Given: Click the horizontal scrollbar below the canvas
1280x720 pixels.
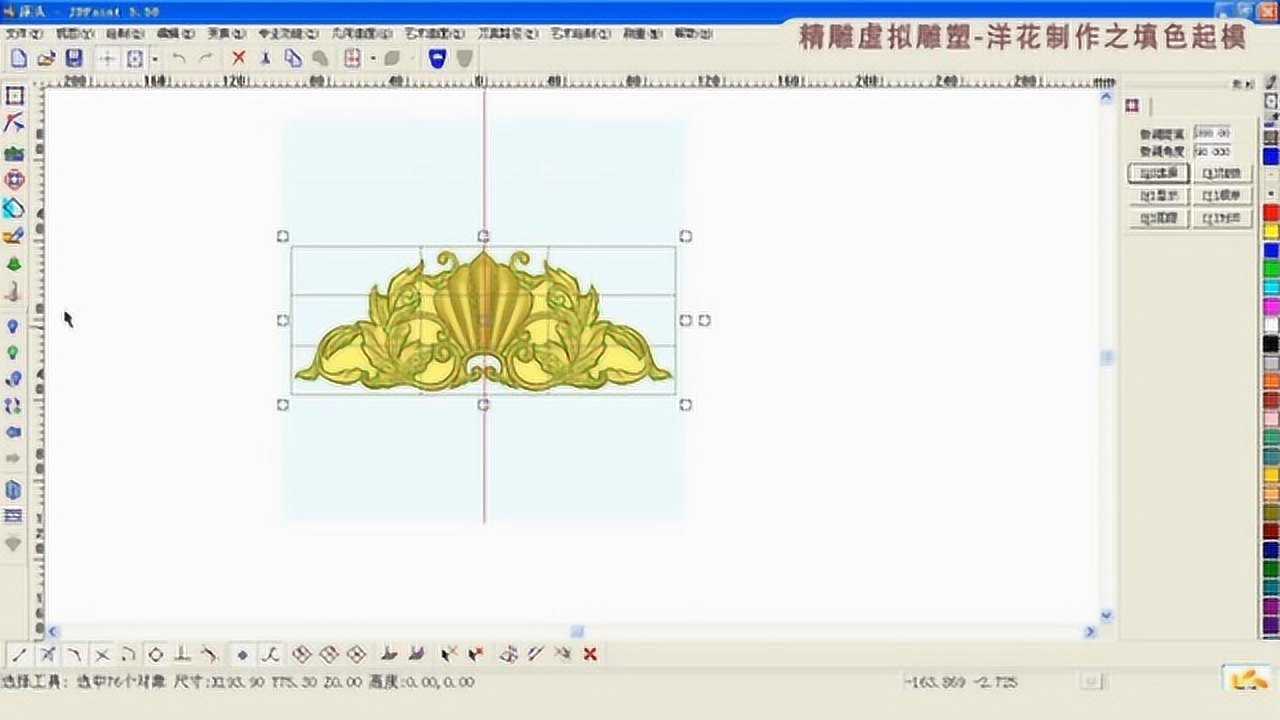Looking at the screenshot, I should [577, 631].
